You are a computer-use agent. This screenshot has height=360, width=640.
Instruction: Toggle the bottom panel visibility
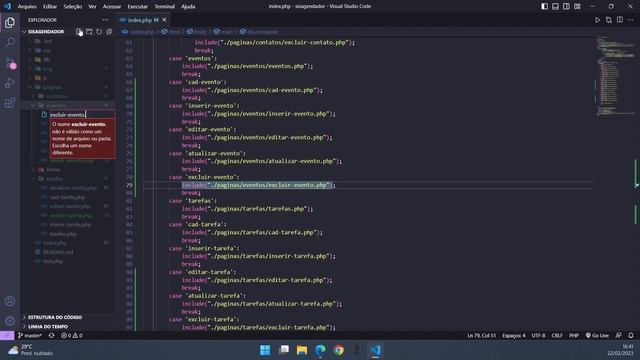click(x=556, y=6)
